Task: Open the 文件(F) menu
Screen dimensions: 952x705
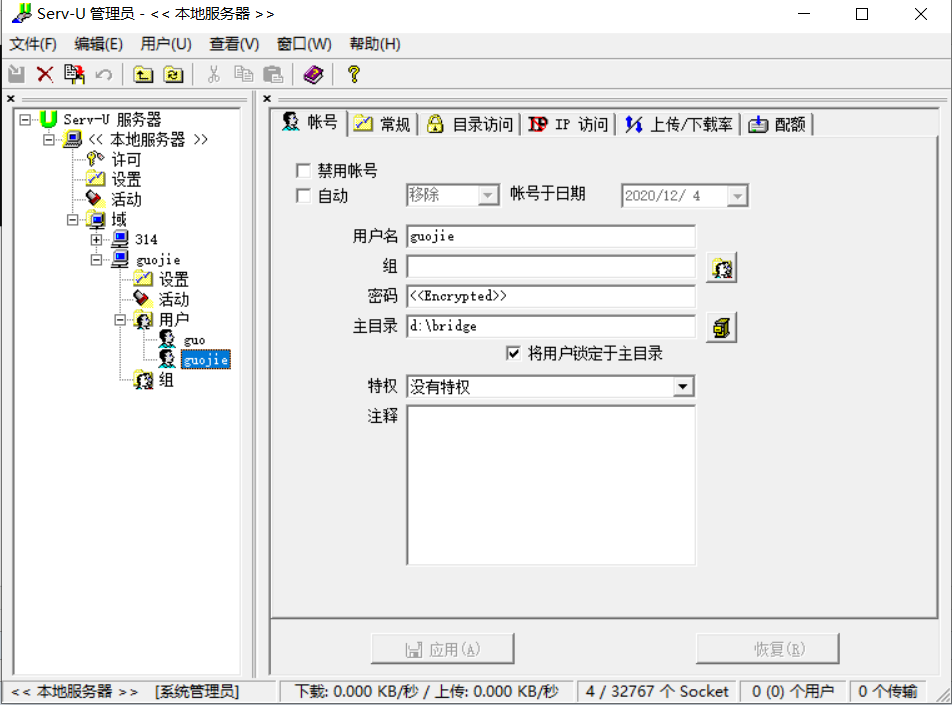Action: pyautogui.click(x=33, y=44)
